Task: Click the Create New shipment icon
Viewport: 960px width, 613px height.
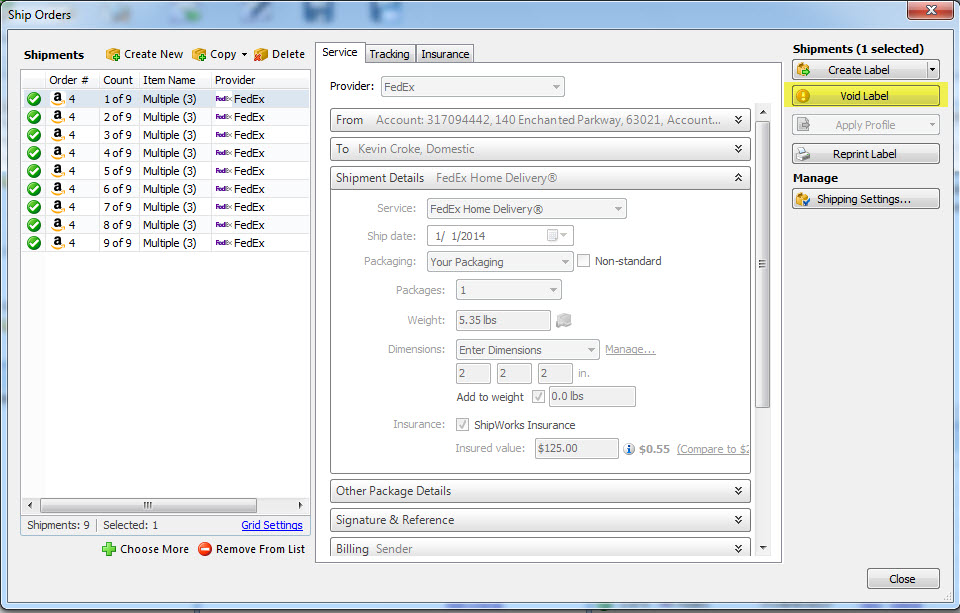Action: pos(113,55)
